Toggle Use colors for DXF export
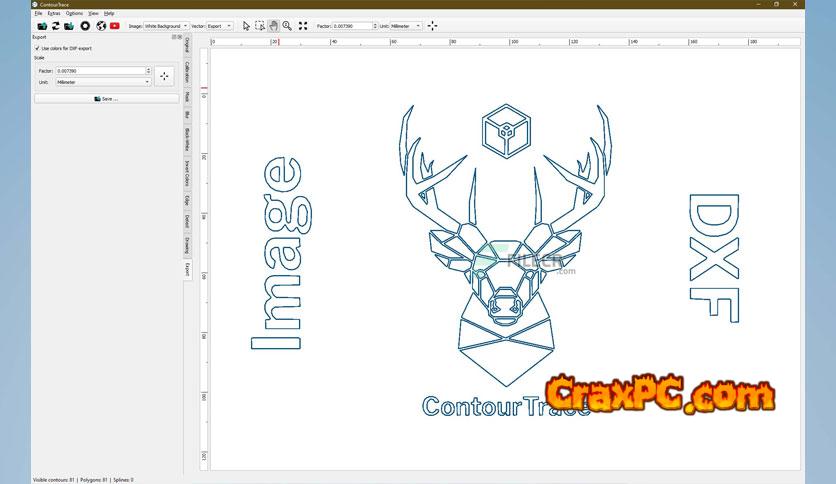 [x=37, y=47]
